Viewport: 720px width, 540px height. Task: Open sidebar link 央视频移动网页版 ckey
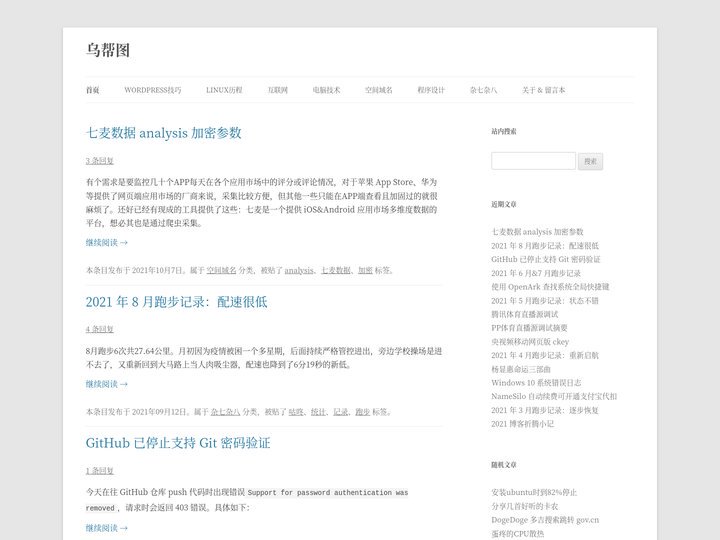(x=530, y=342)
